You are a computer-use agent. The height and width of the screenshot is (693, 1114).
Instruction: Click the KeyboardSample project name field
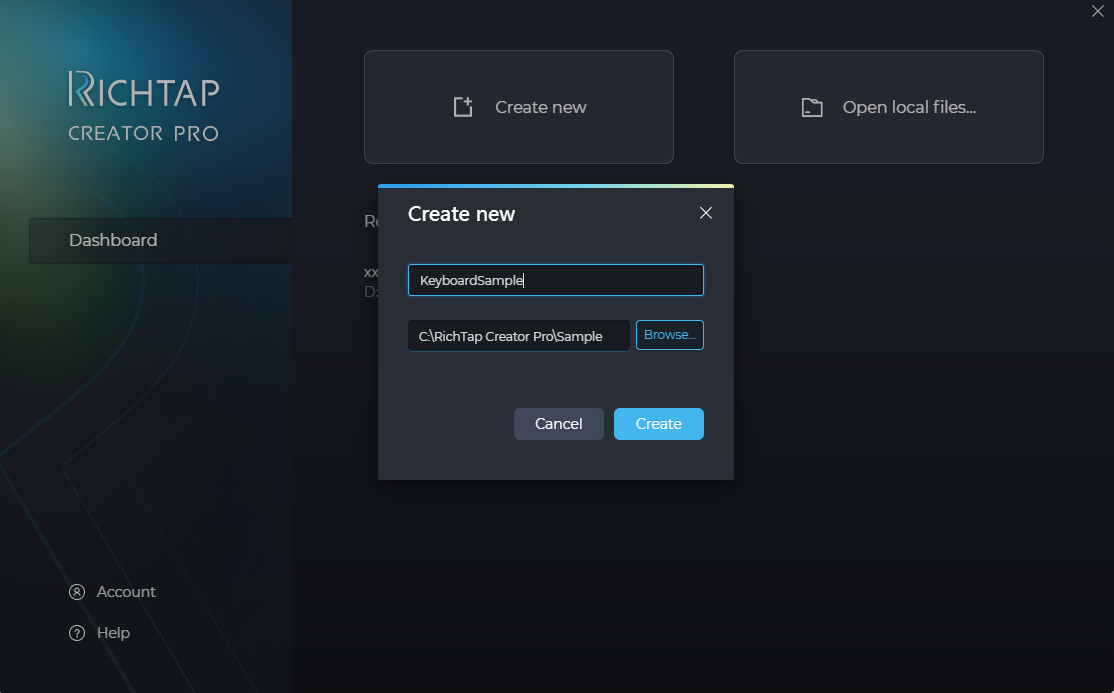[555, 280]
